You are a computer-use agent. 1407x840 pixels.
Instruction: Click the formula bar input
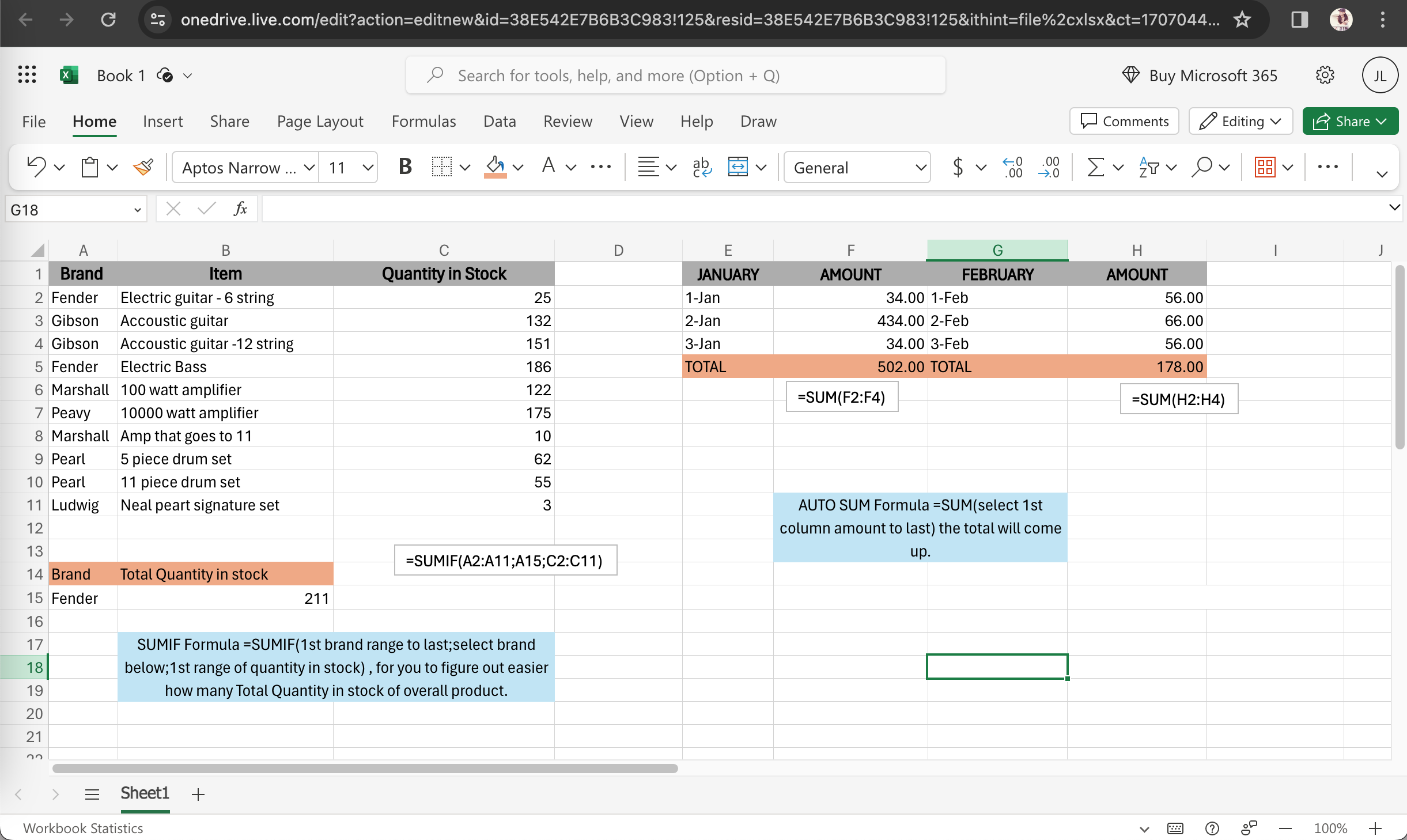[x=824, y=209]
